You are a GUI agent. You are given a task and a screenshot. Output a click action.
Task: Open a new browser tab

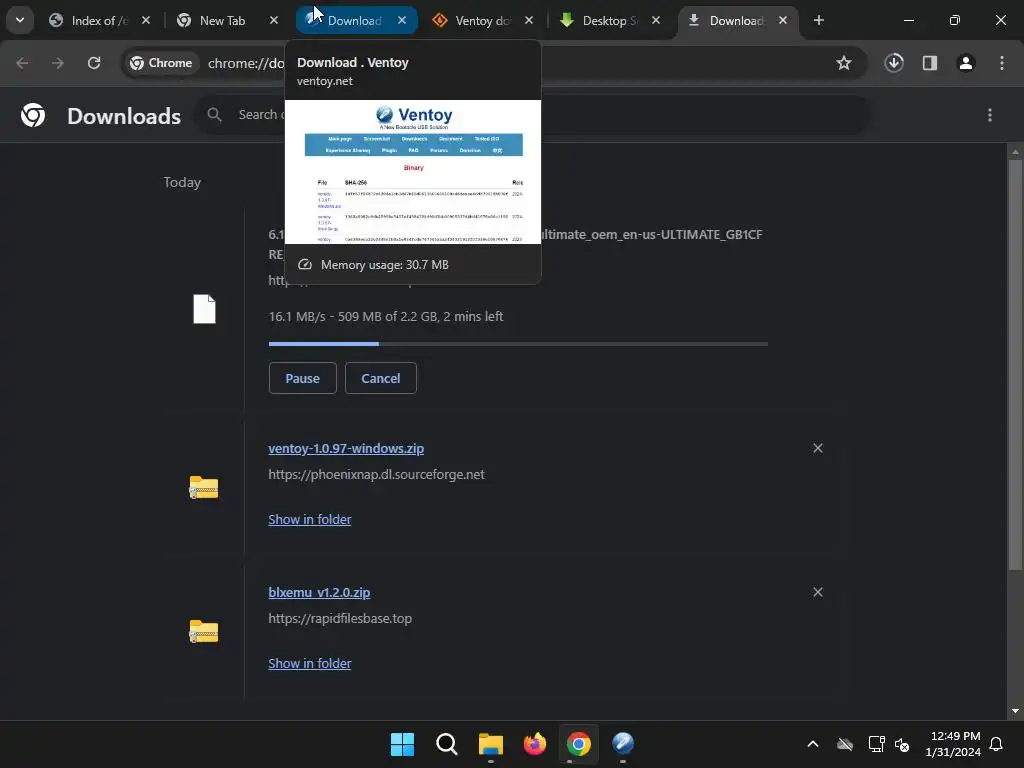coord(819,20)
